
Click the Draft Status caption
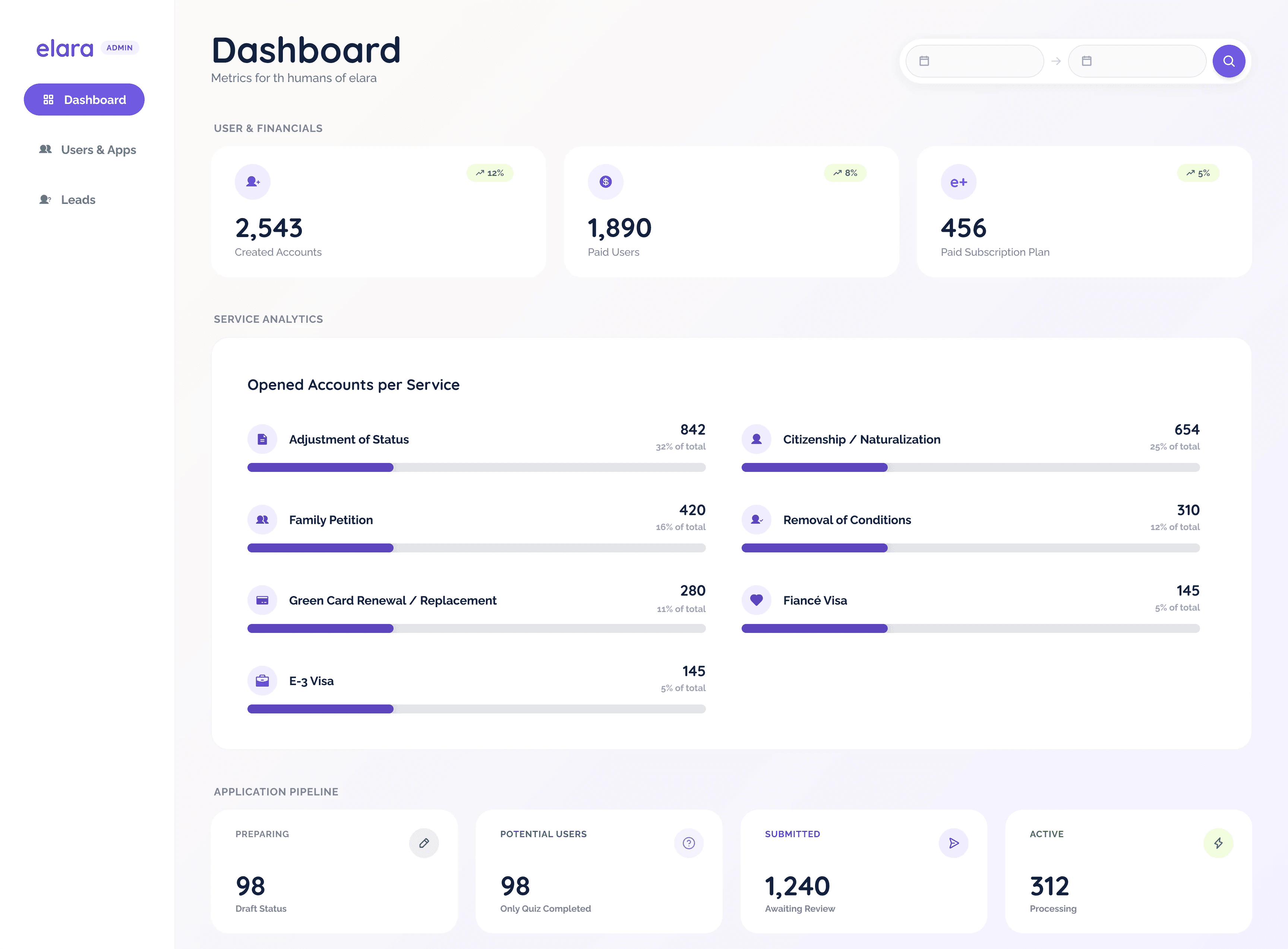pos(261,908)
